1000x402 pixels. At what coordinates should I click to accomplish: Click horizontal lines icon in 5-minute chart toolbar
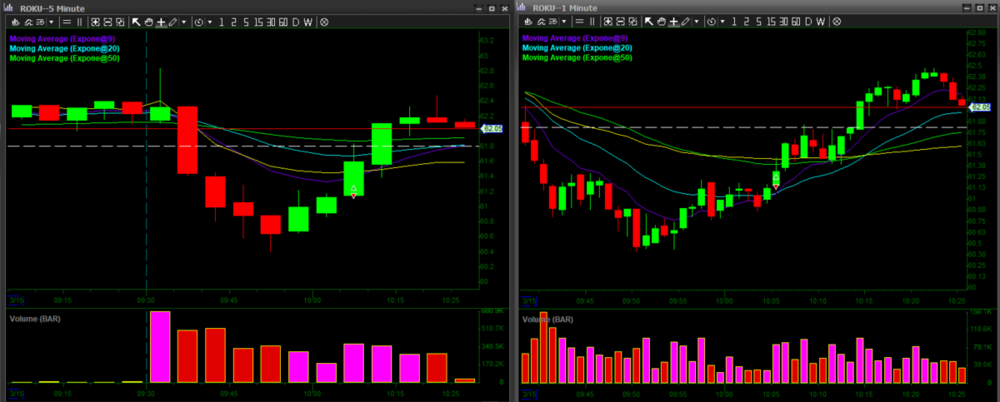(66, 21)
